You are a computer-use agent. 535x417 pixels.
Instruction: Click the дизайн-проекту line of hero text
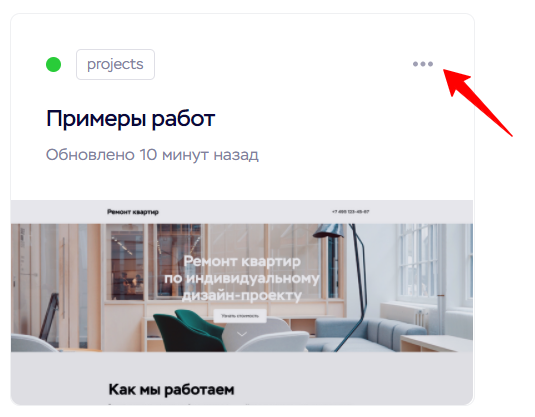[x=242, y=296]
